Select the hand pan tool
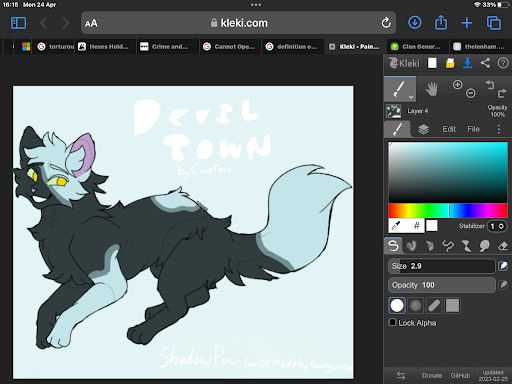The image size is (512, 384). pos(432,89)
